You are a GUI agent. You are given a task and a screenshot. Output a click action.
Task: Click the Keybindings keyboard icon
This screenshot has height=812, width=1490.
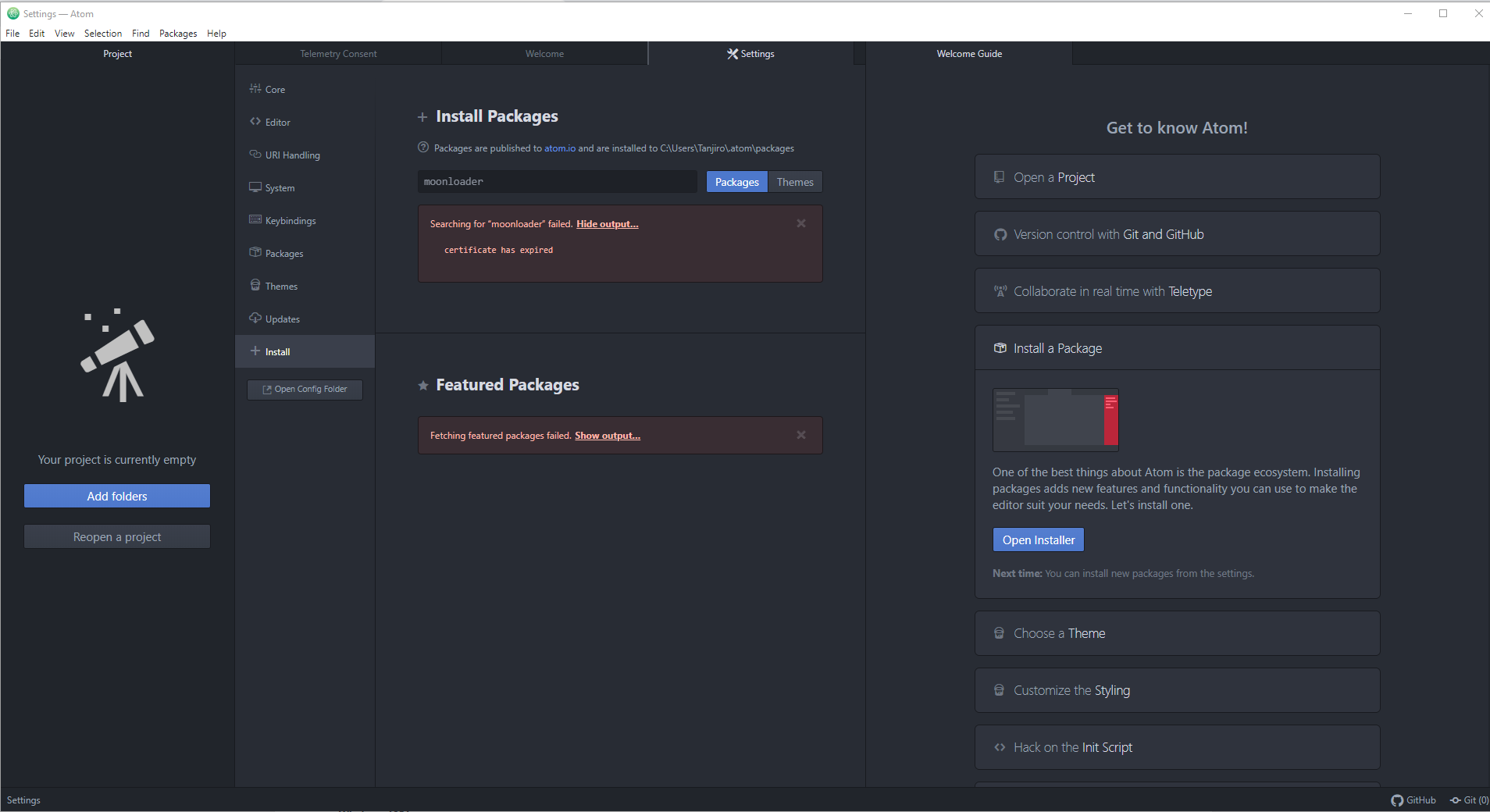255,220
